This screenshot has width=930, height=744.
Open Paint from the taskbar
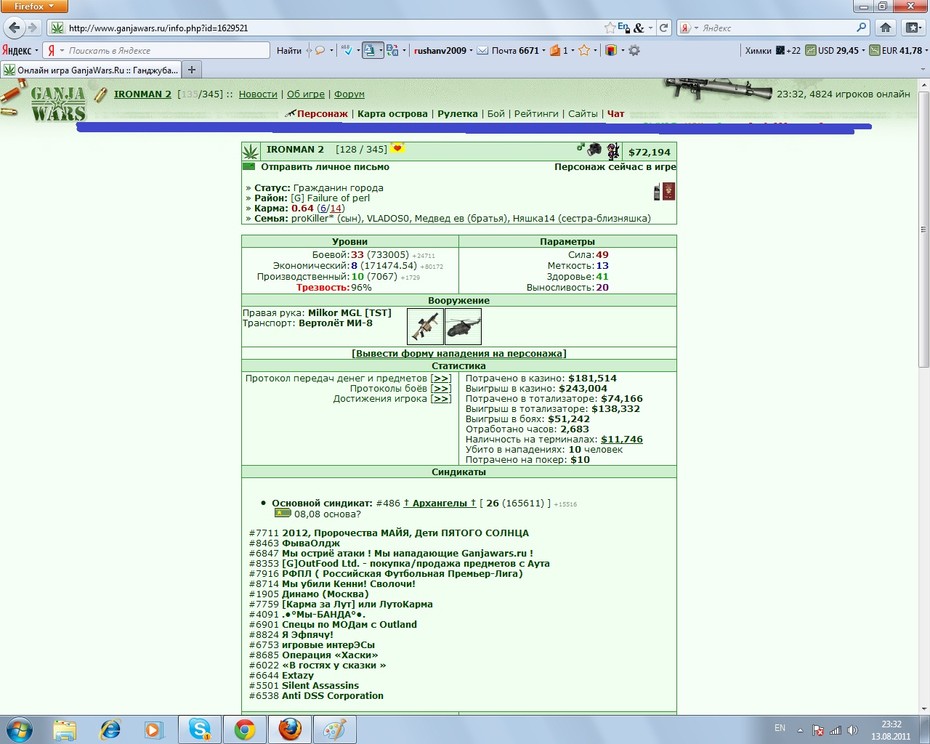click(335, 729)
